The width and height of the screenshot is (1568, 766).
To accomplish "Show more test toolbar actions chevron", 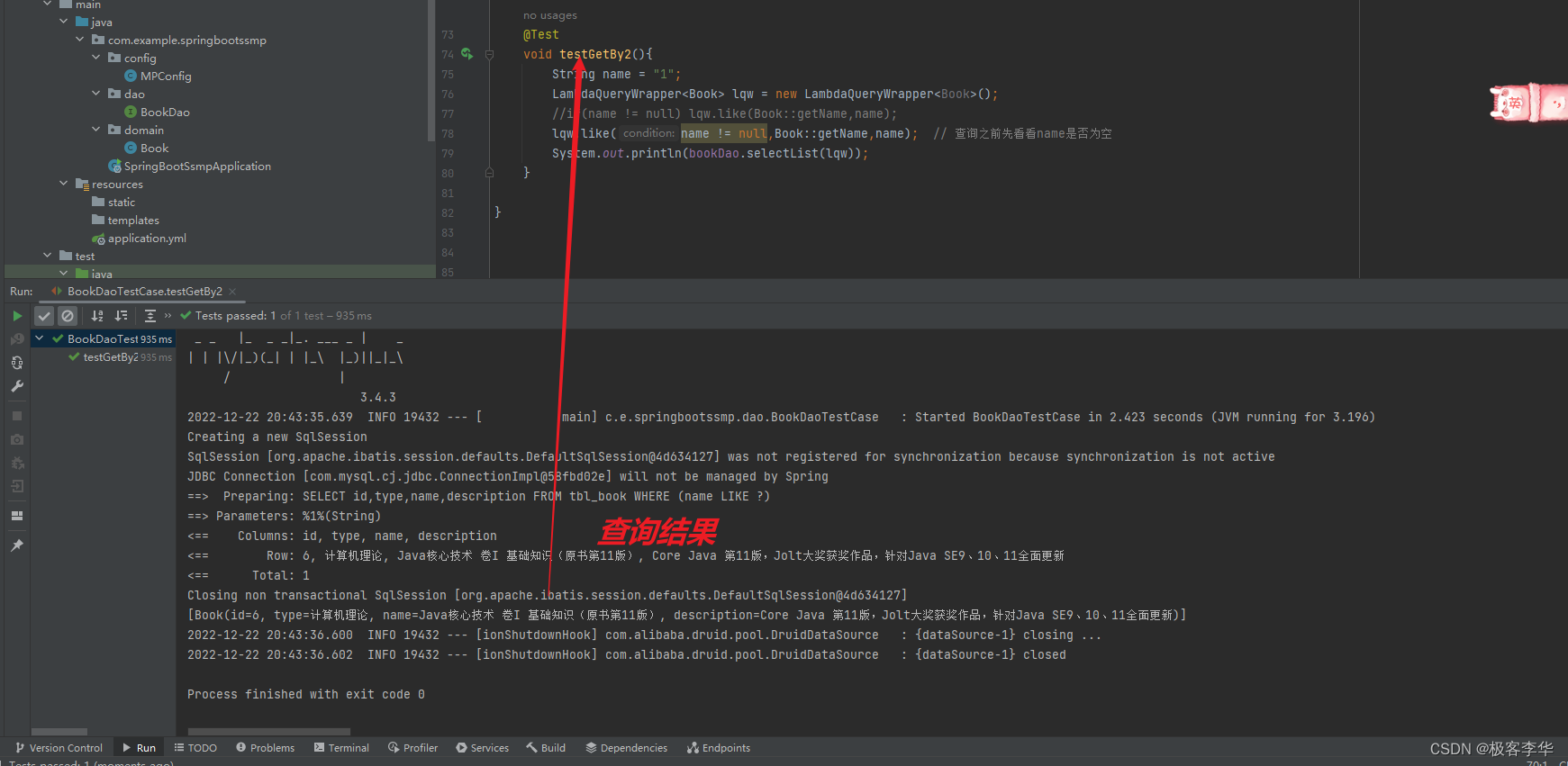I will (x=168, y=316).
